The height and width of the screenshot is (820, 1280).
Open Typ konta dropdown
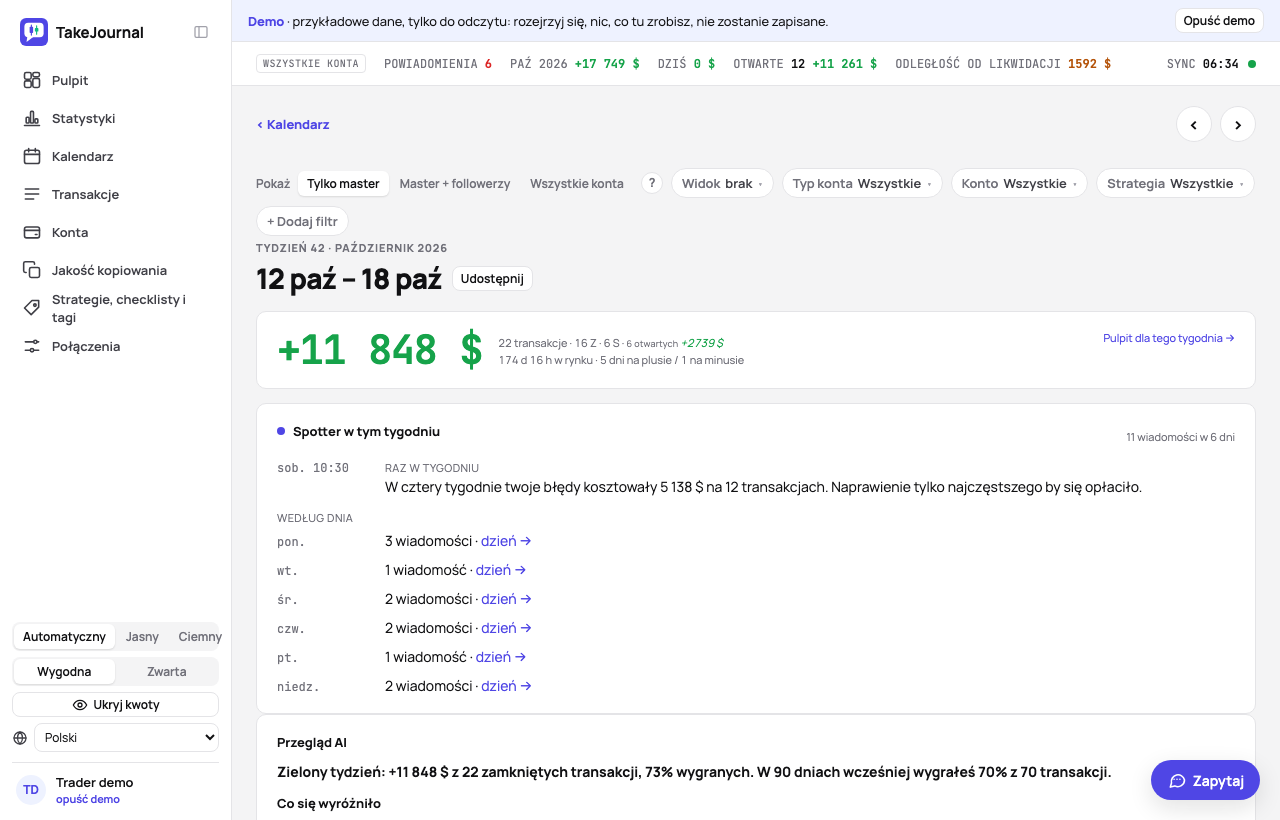(x=862, y=183)
